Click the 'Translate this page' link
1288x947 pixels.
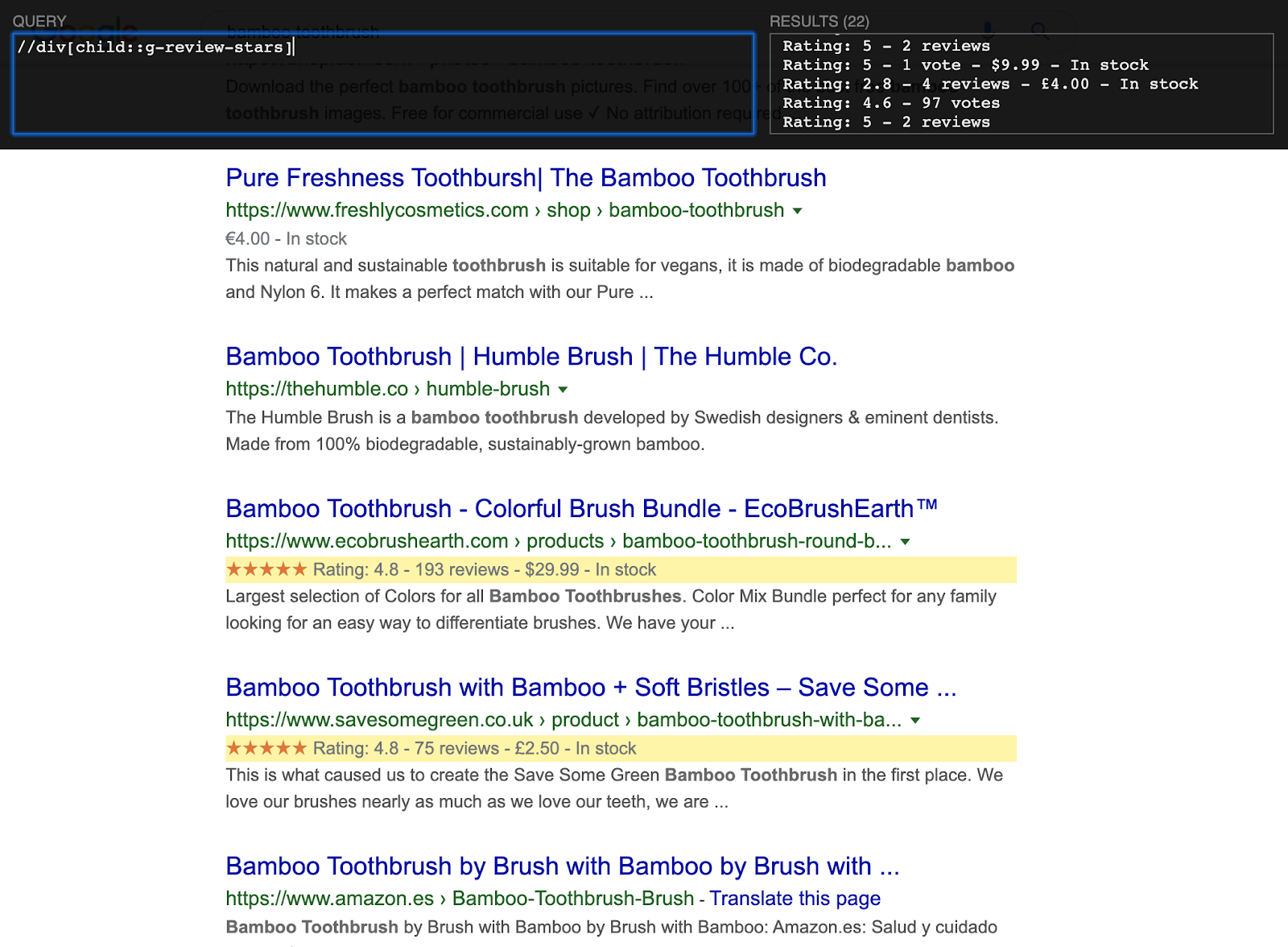(x=795, y=898)
